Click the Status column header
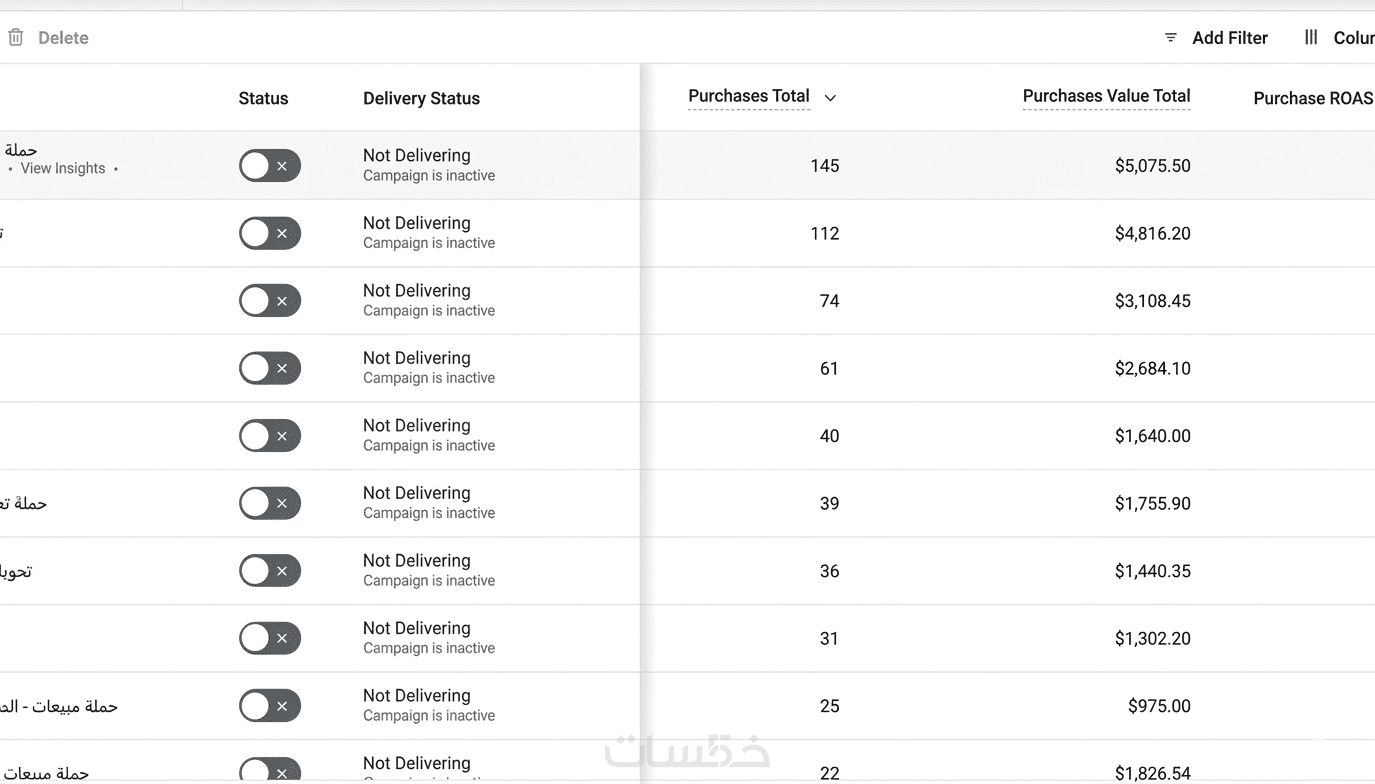1375x784 pixels. 263,98
